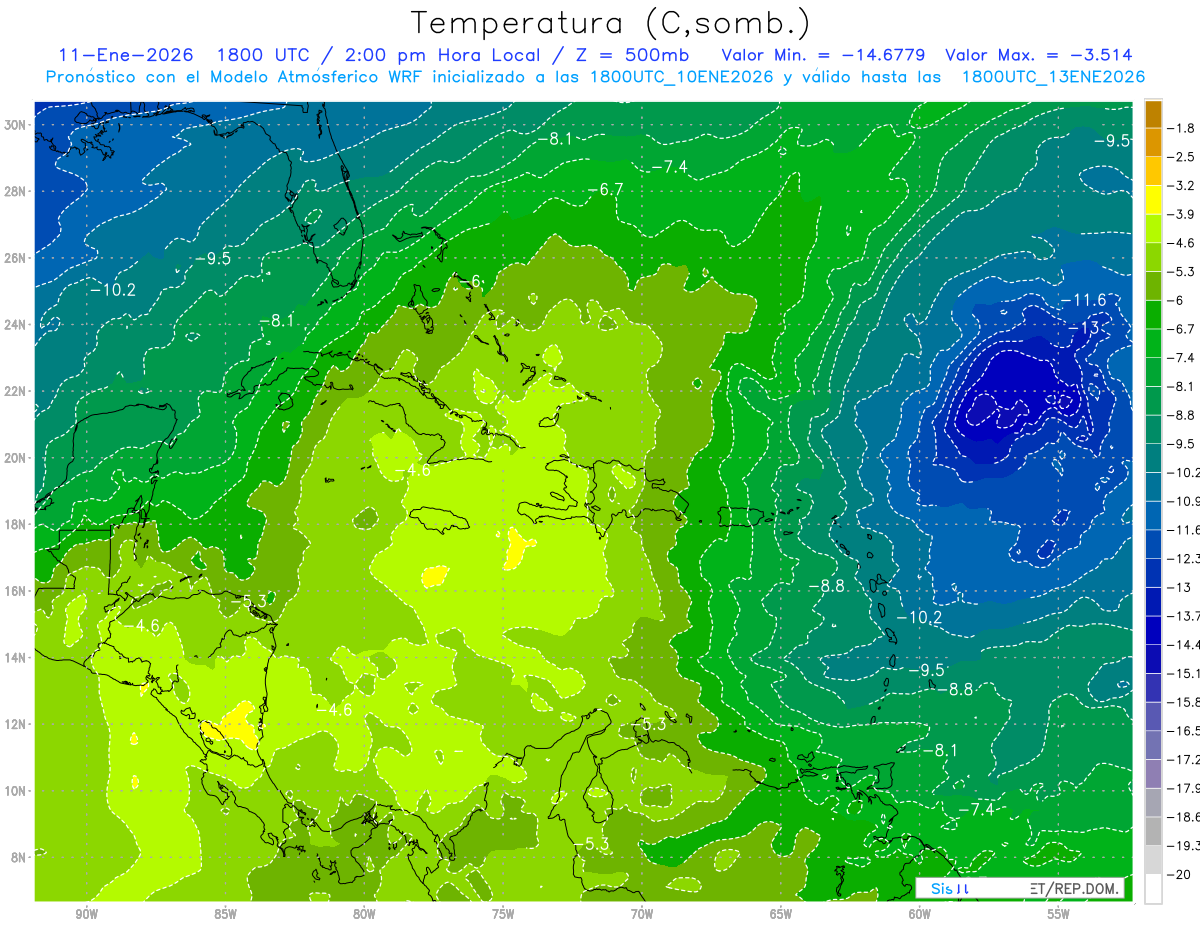Image resolution: width=1200 pixels, height=927 pixels.
Task: Click the colorbar value '-1.8'
Action: [x=1181, y=128]
